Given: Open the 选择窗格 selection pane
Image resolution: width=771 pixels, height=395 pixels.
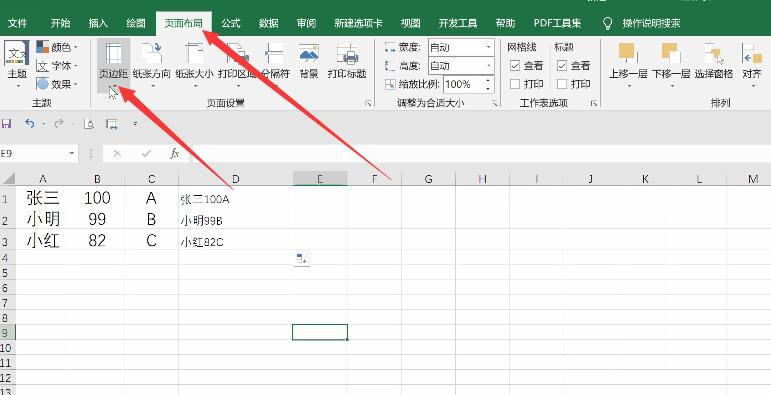Looking at the screenshot, I should 713,61.
